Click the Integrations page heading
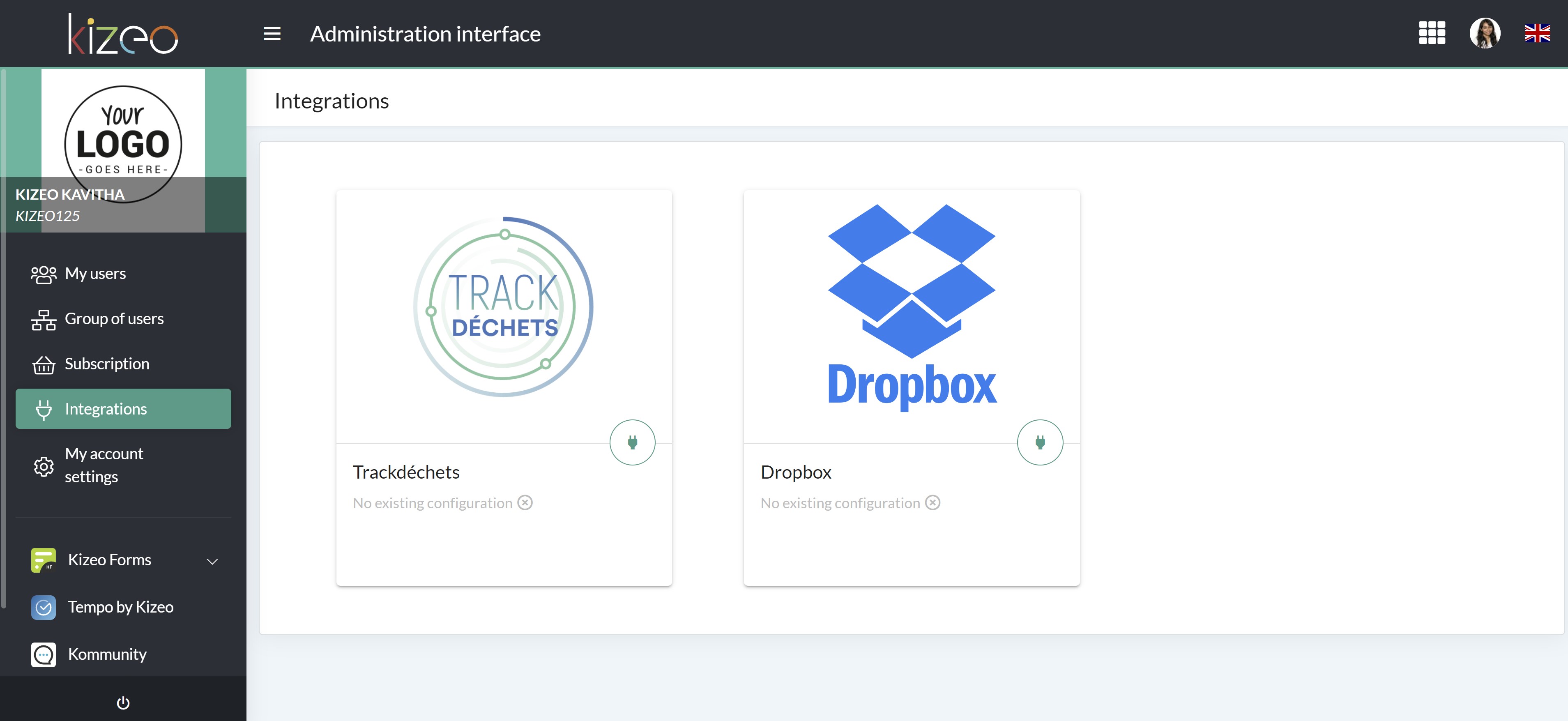Image resolution: width=1568 pixels, height=721 pixels. coord(332,101)
